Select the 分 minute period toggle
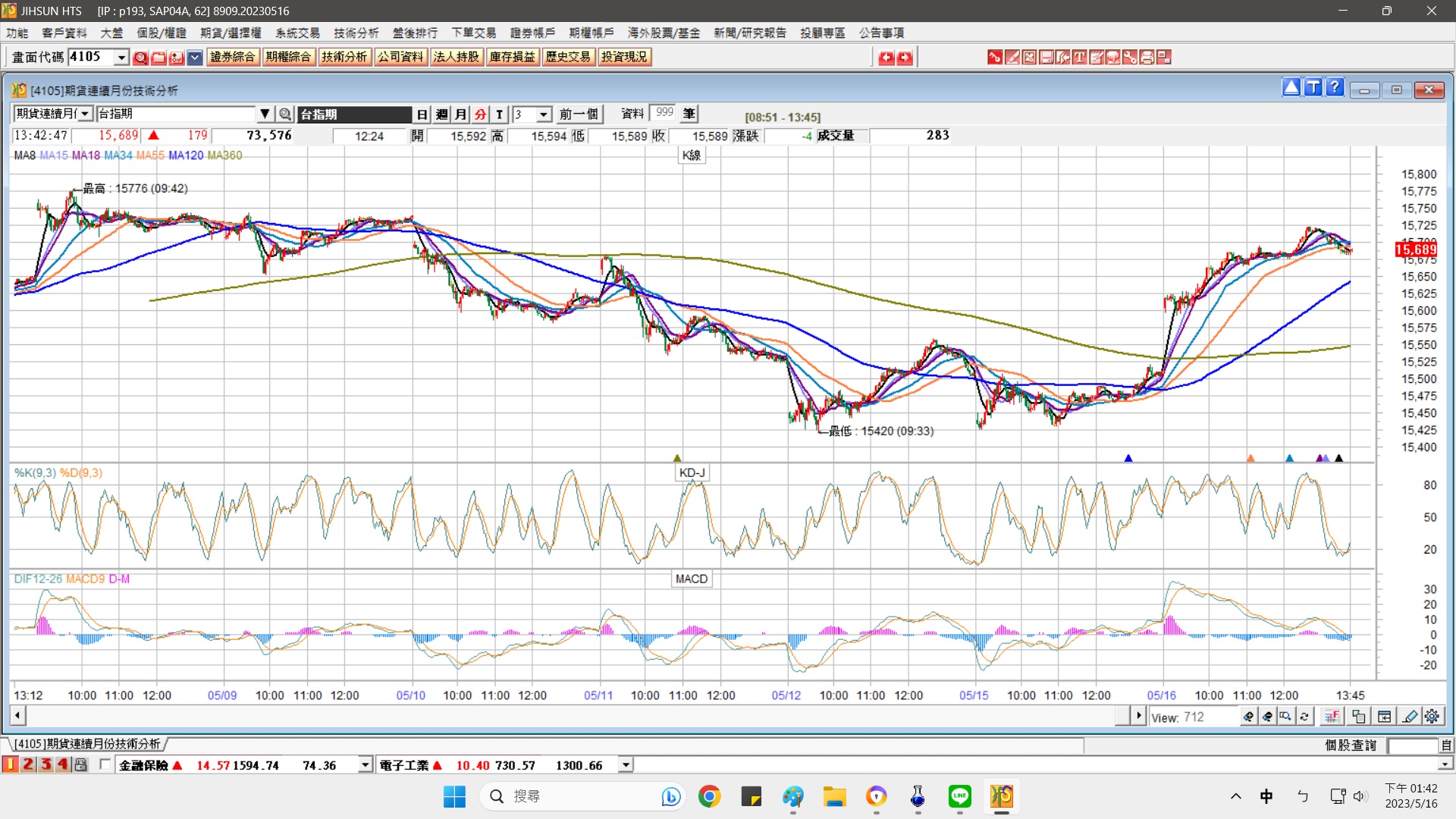The height and width of the screenshot is (819, 1456). 480,115
